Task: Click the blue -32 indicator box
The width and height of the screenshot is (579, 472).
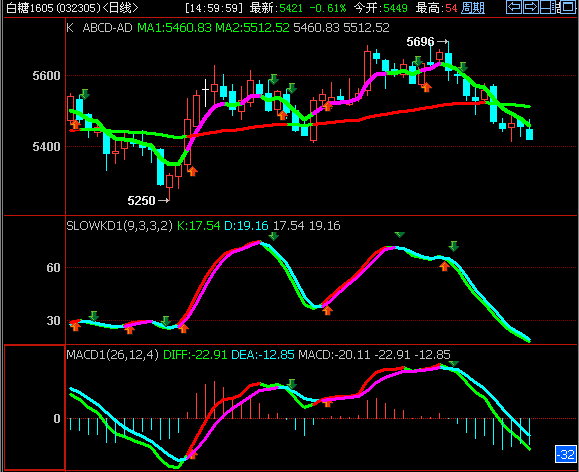Action: (x=566, y=454)
